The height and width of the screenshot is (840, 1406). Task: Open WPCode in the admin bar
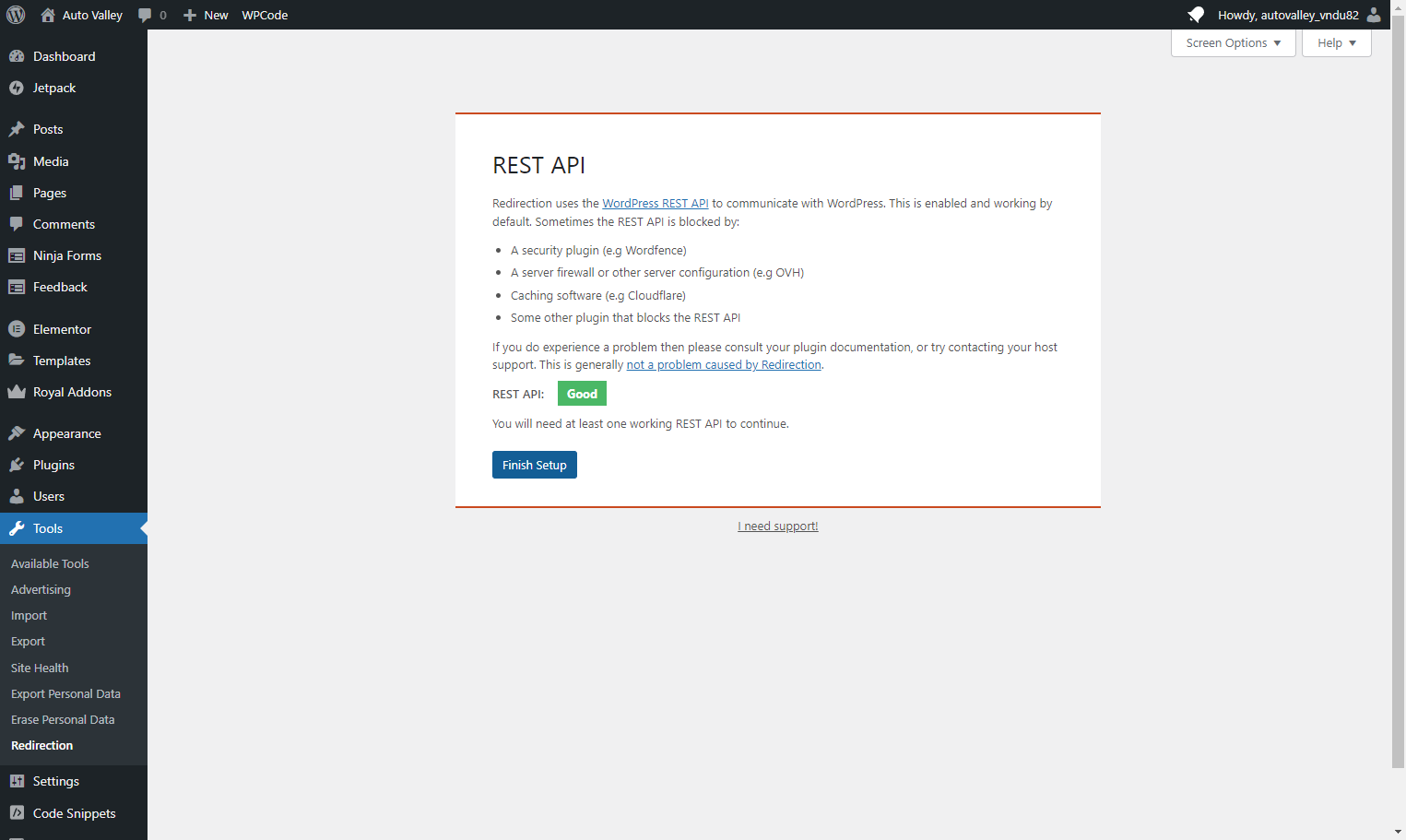tap(265, 15)
